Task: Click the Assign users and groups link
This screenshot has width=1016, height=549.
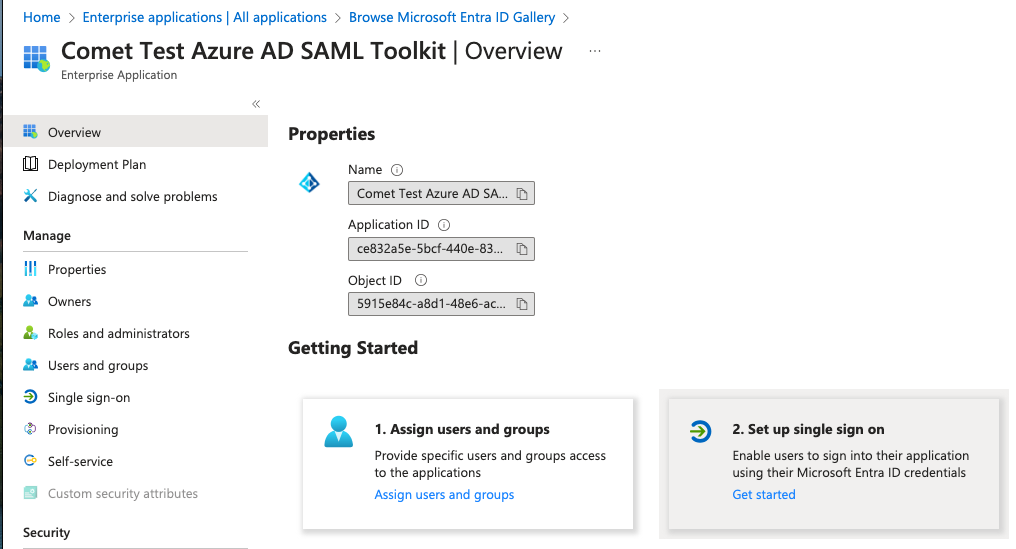Action: coord(444,495)
